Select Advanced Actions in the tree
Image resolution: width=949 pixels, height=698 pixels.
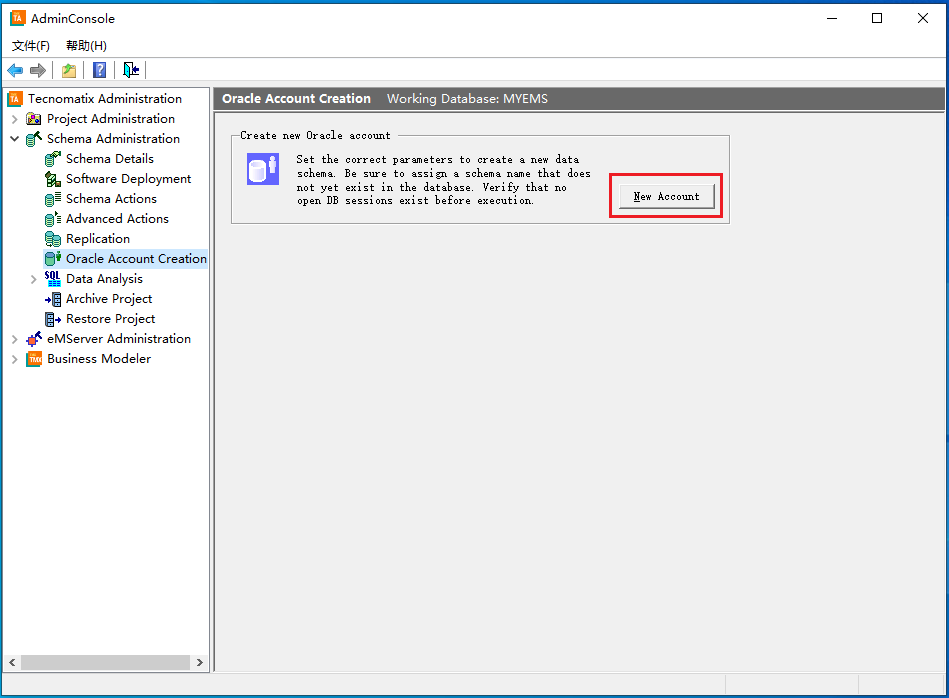[x=117, y=219]
